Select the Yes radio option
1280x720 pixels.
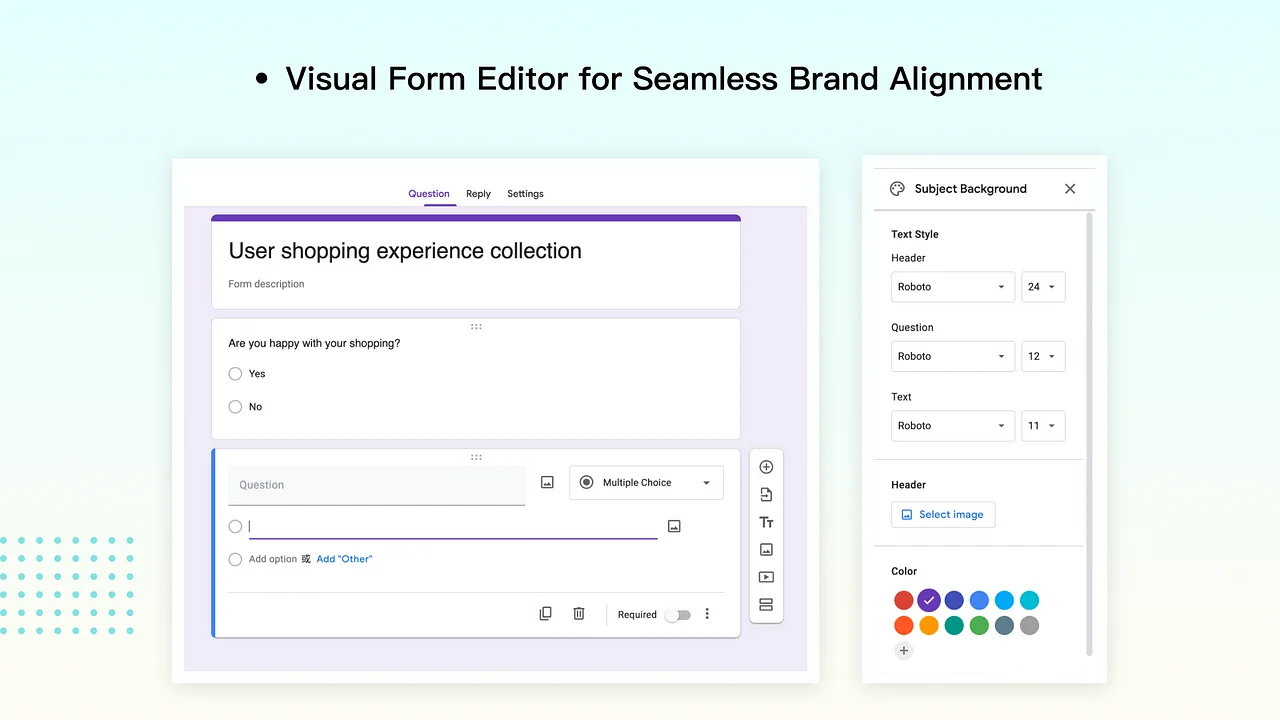[235, 374]
